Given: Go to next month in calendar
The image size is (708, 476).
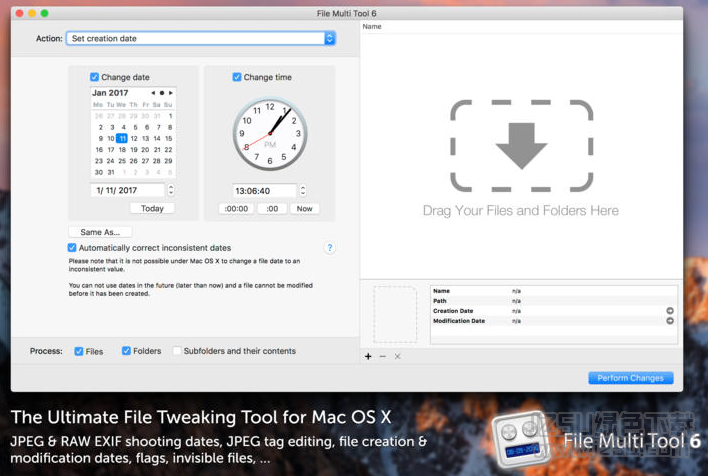Looking at the screenshot, I should pos(171,93).
